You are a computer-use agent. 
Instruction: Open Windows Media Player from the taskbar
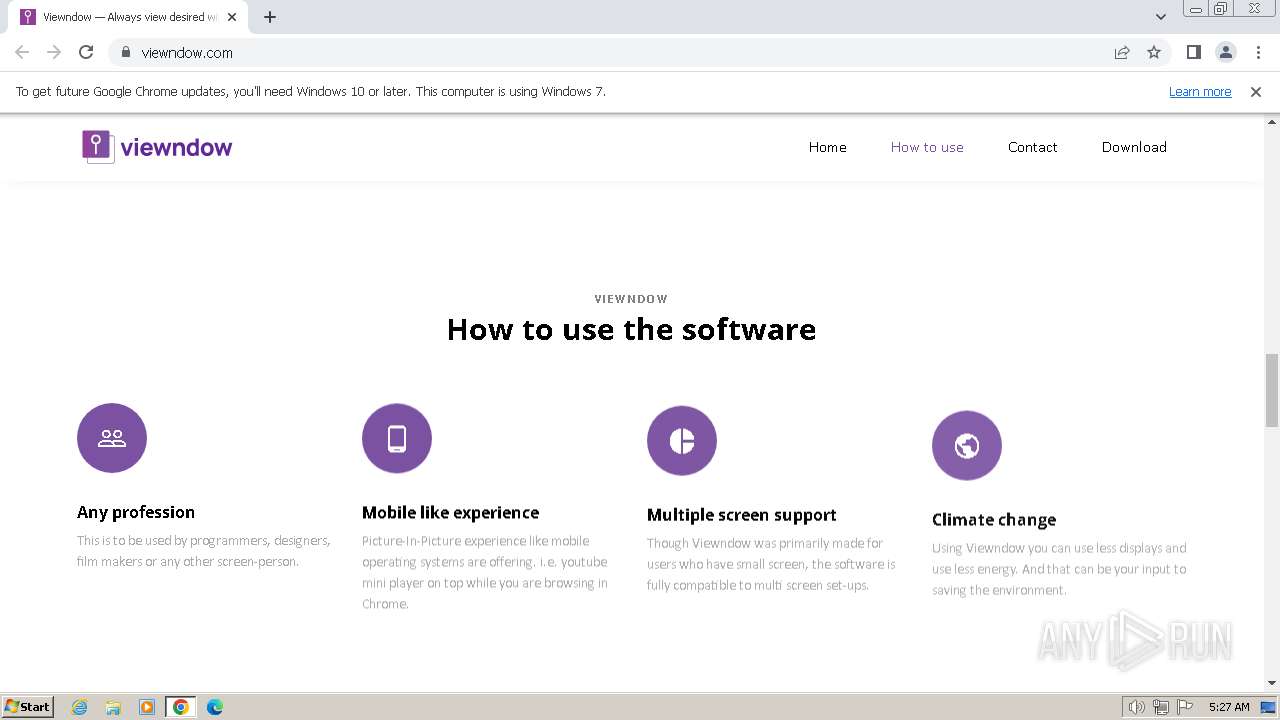coord(147,707)
